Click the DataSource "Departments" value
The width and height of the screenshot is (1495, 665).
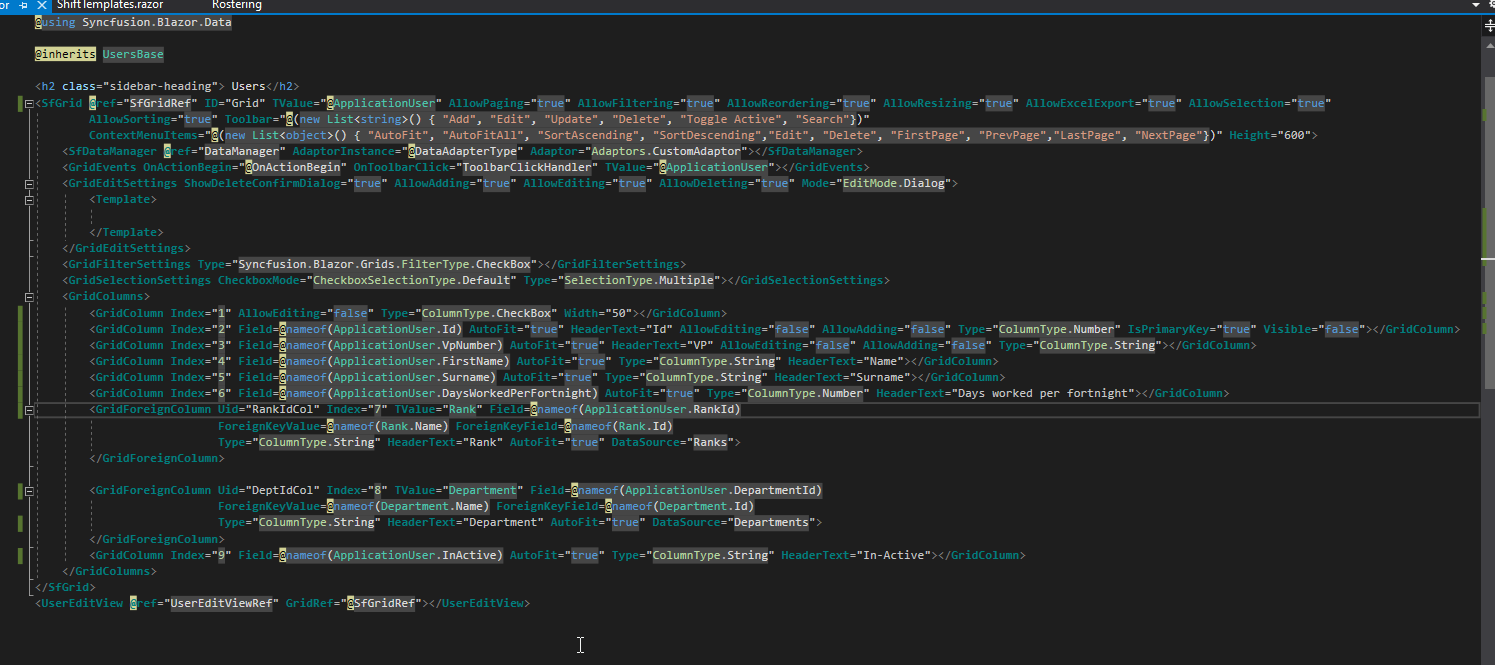tap(770, 523)
